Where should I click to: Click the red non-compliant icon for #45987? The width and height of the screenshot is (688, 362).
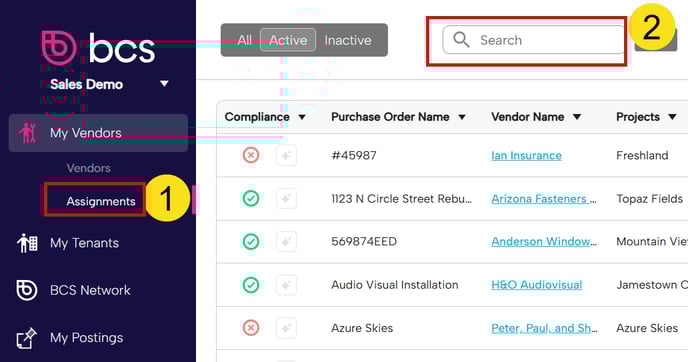click(251, 155)
